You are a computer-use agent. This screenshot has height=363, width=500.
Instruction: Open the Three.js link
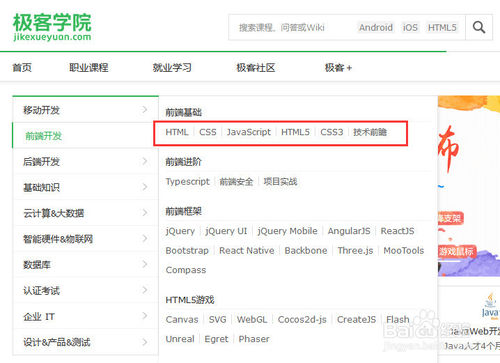coord(355,251)
